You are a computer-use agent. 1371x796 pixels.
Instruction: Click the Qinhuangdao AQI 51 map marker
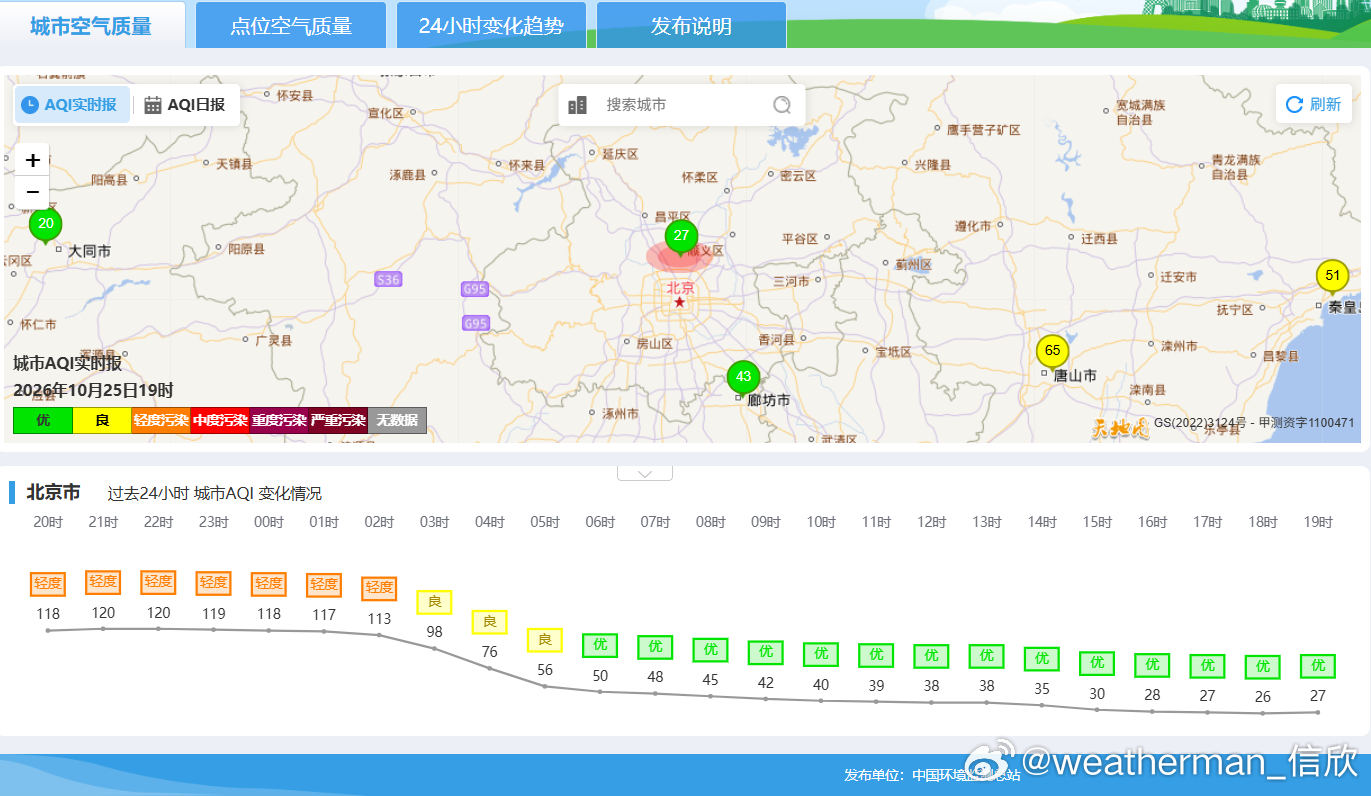tap(1332, 276)
